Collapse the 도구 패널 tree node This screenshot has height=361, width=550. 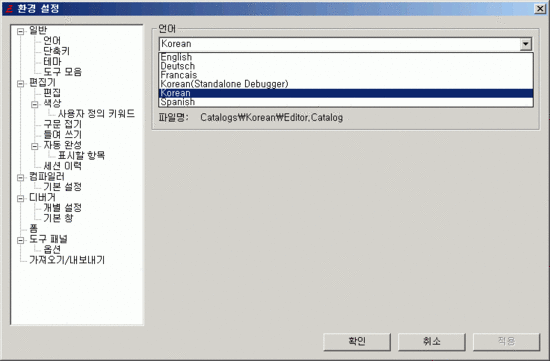pyautogui.click(x=21, y=240)
